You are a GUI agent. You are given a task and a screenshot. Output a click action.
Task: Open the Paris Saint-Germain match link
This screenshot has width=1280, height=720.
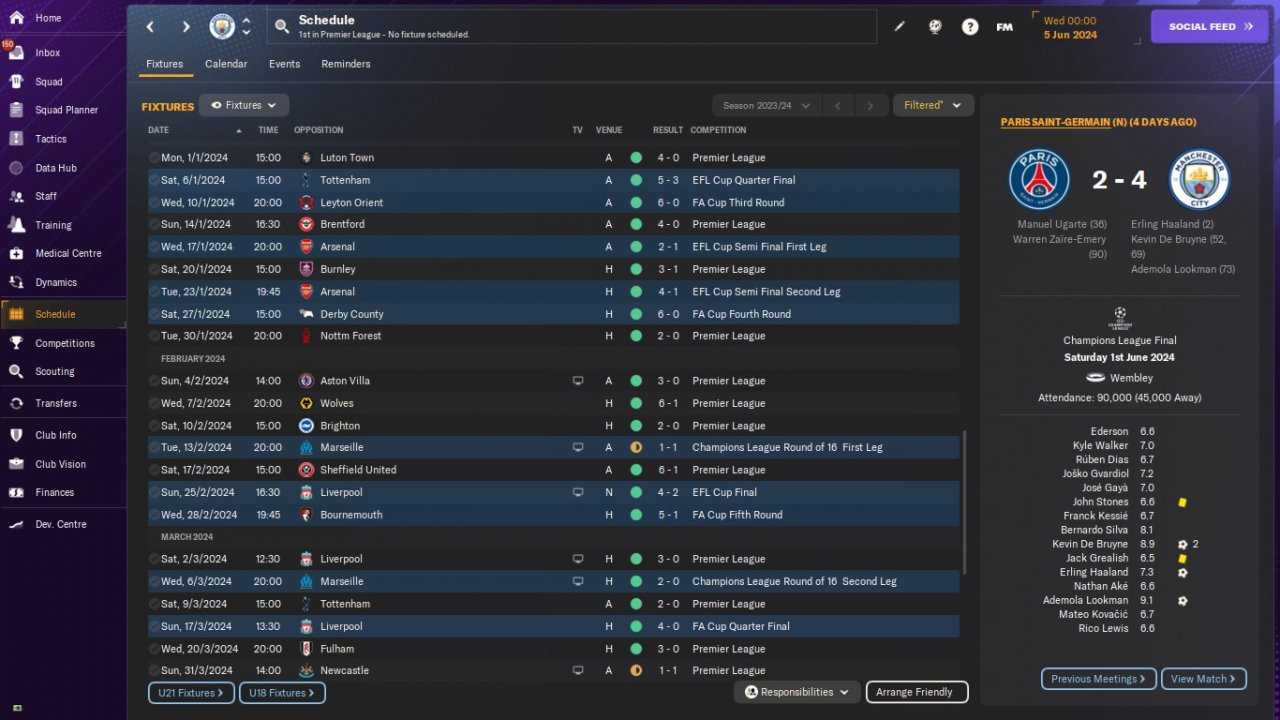pos(1055,122)
